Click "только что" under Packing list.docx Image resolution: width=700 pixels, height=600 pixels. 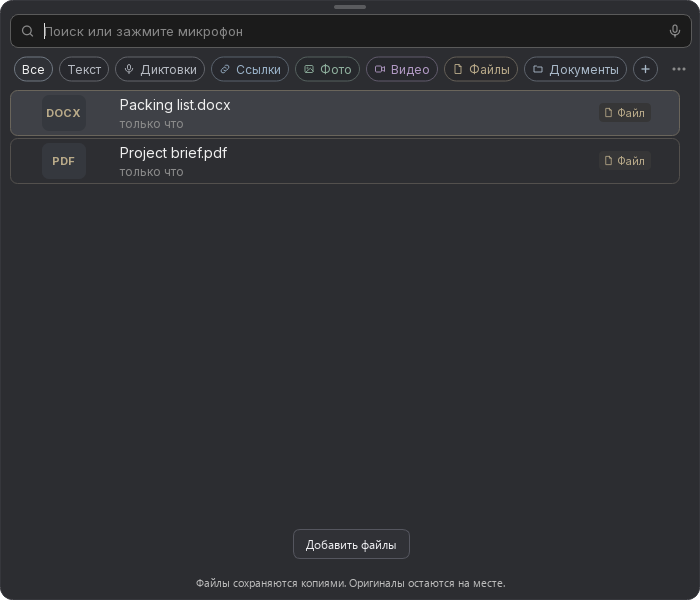pyautogui.click(x=151, y=124)
